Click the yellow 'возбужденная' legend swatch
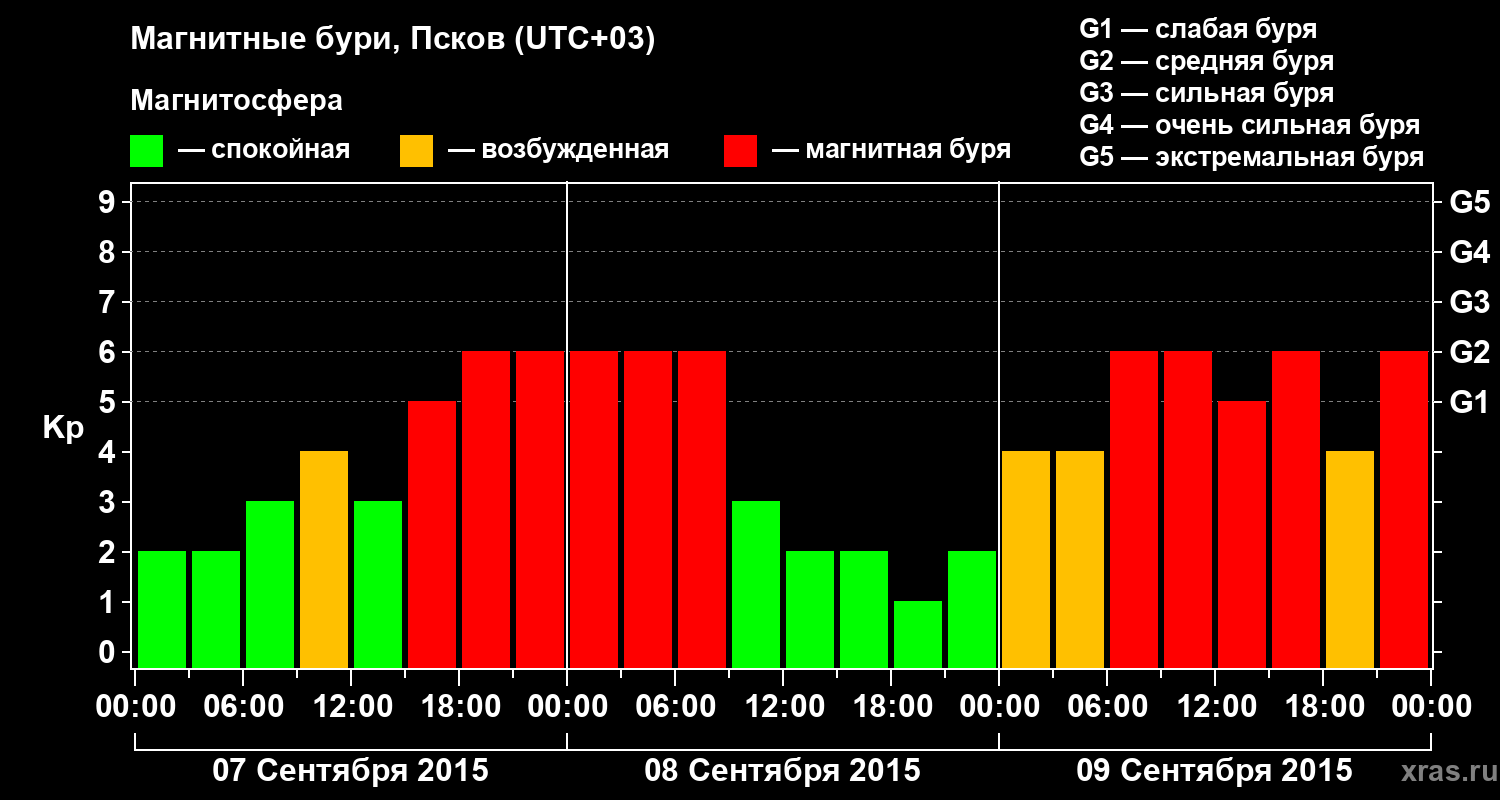This screenshot has height=800, width=1500. [416, 151]
